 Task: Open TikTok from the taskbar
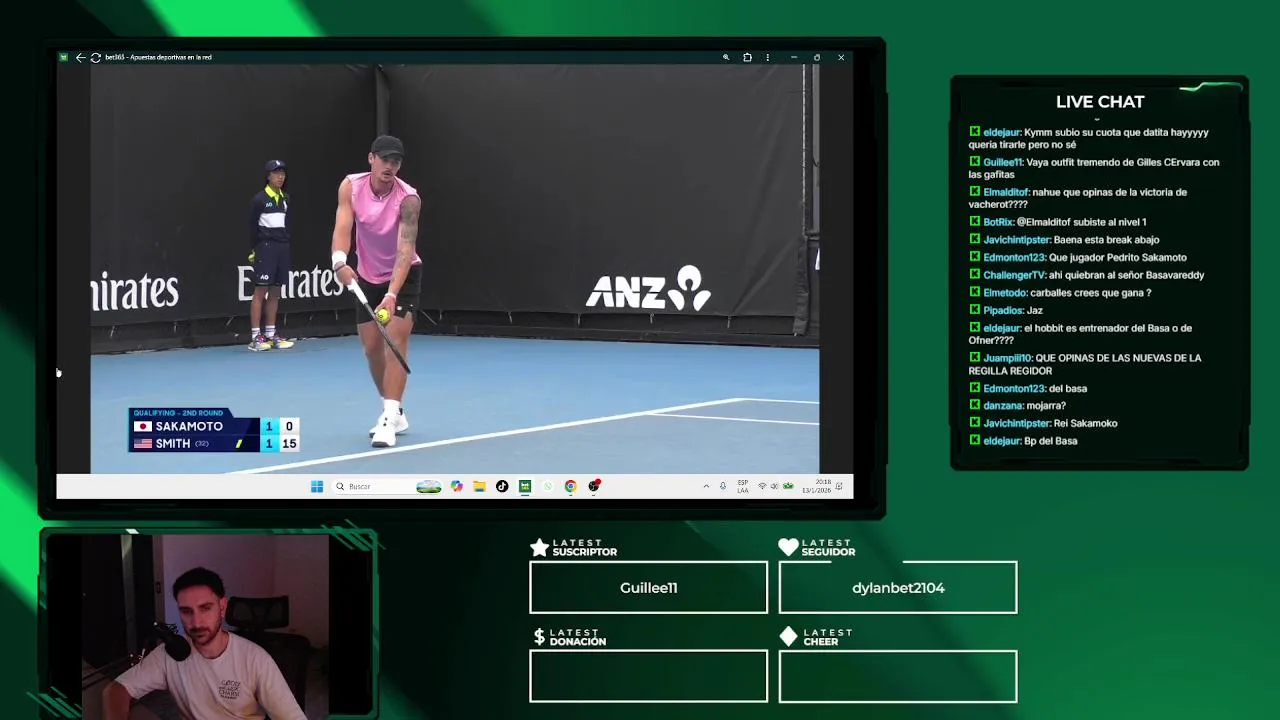(502, 486)
